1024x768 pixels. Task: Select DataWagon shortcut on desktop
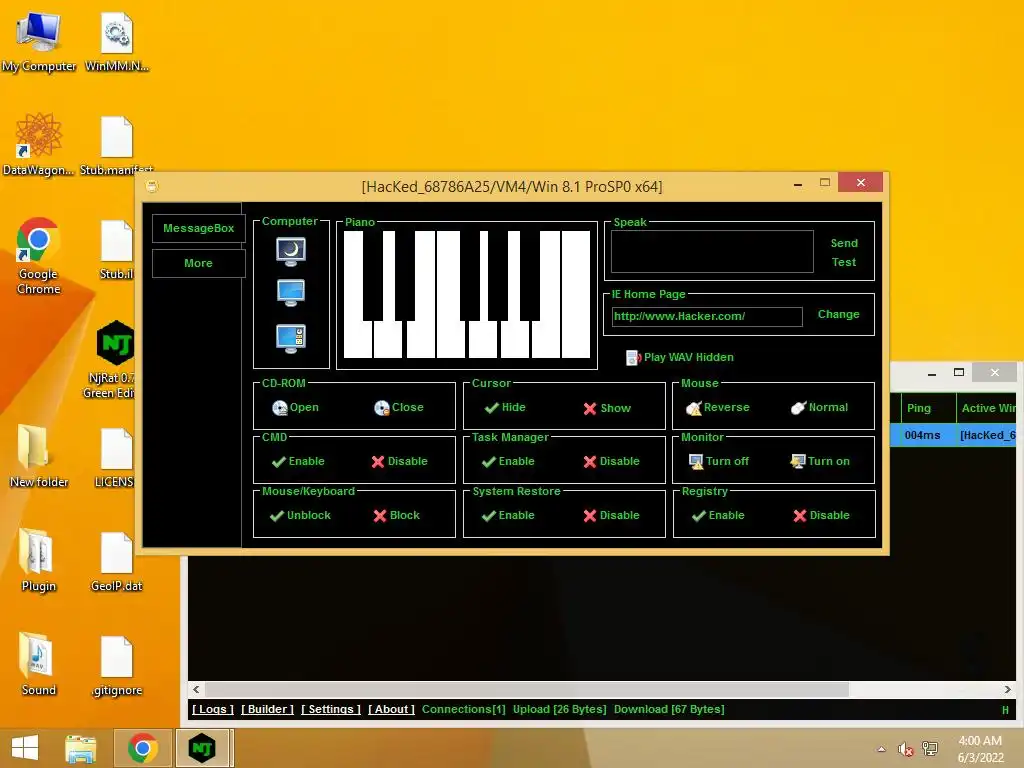[39, 144]
